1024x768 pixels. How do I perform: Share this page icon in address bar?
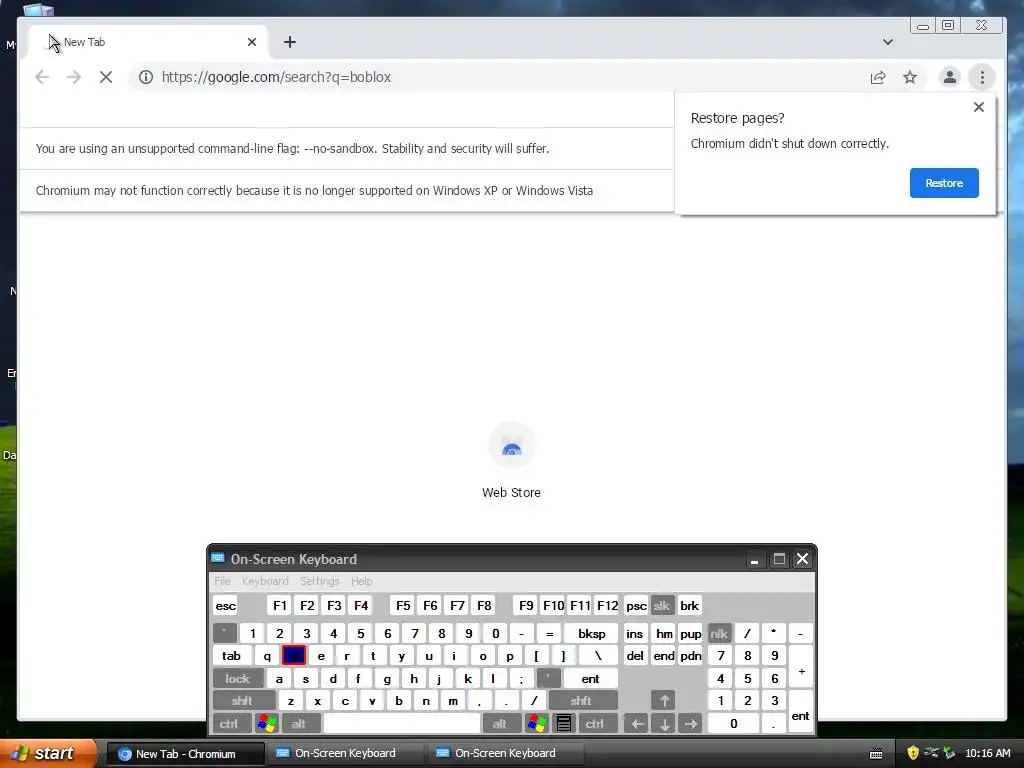878,77
